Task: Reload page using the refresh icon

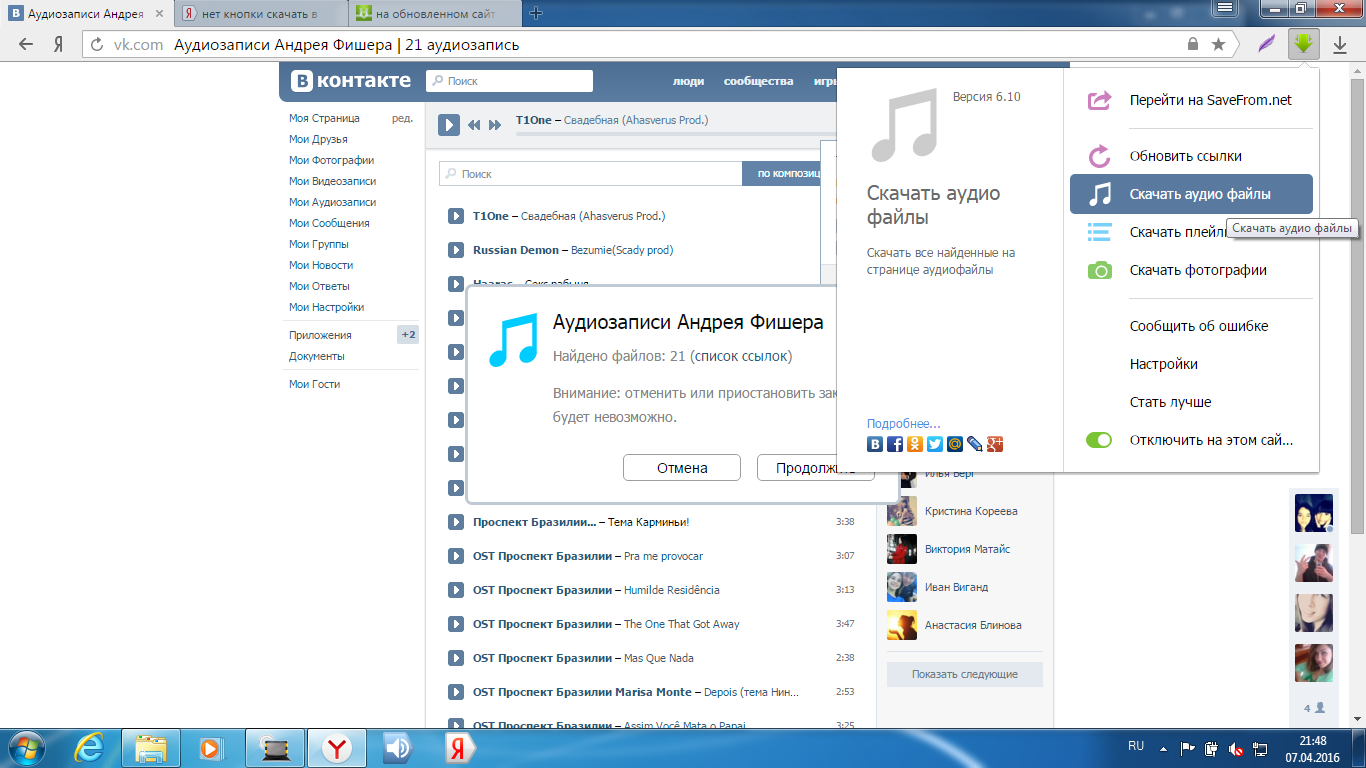Action: [x=97, y=44]
